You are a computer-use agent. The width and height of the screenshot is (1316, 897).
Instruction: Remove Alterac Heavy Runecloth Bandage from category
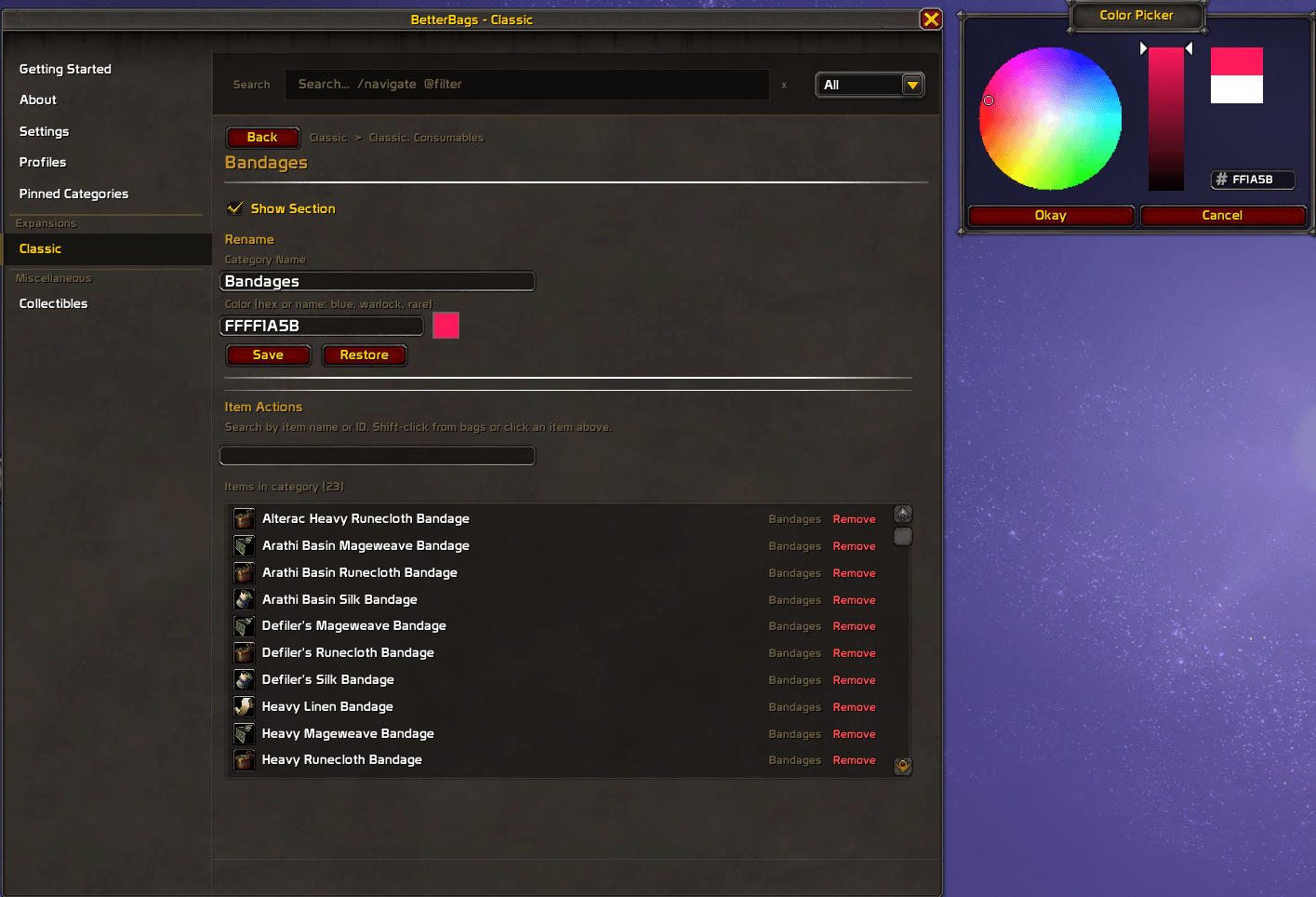[x=854, y=519]
